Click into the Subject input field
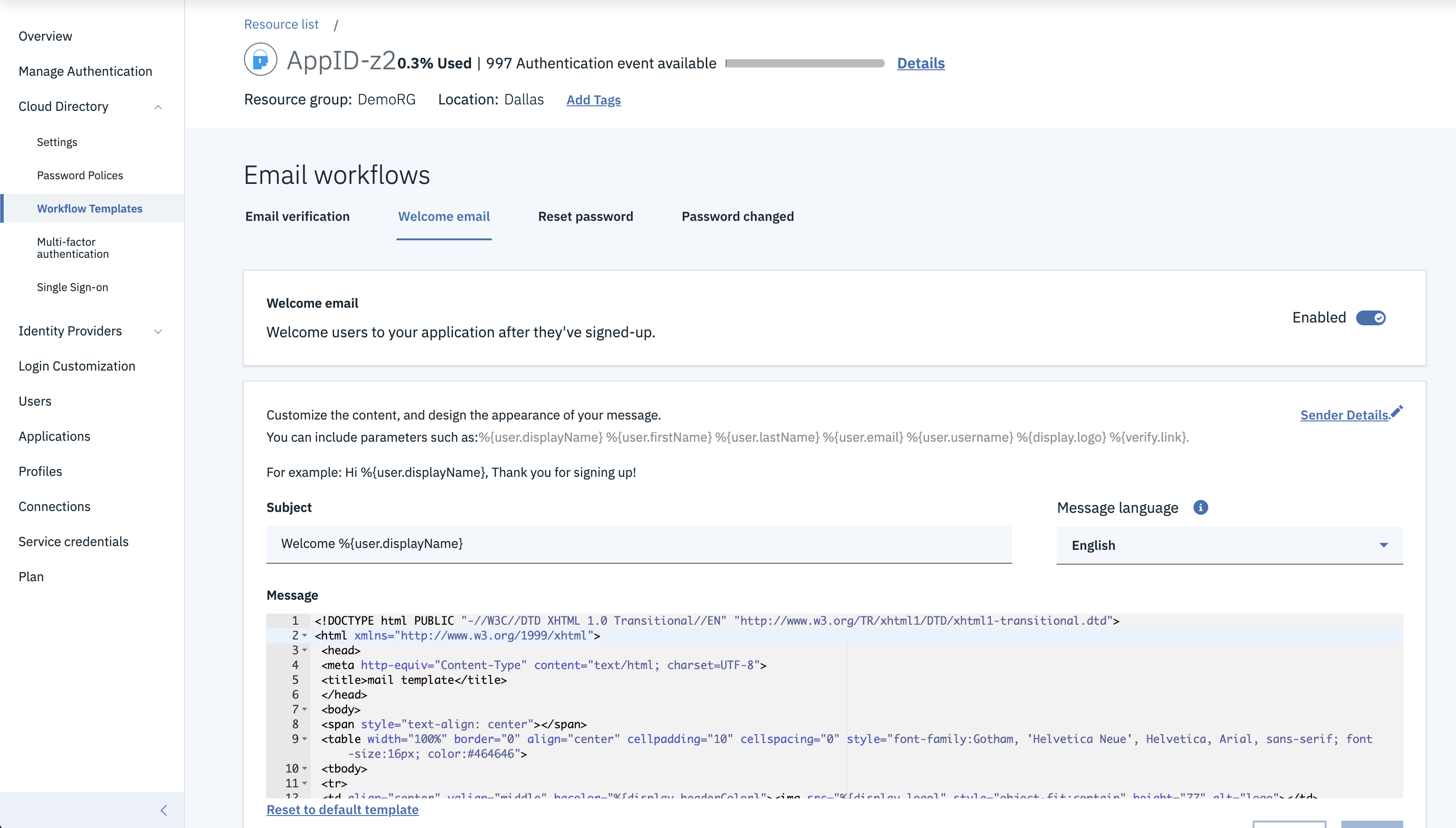 pyautogui.click(x=639, y=544)
